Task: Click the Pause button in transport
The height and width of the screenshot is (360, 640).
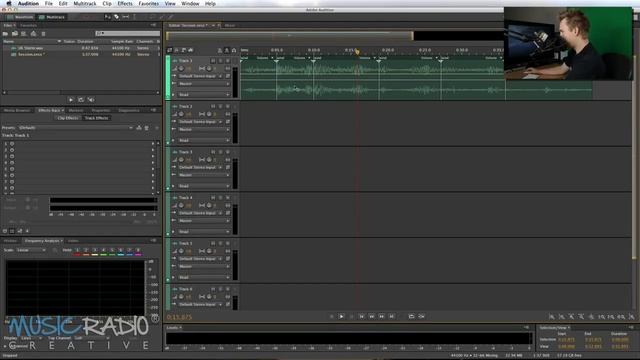Action: point(351,316)
